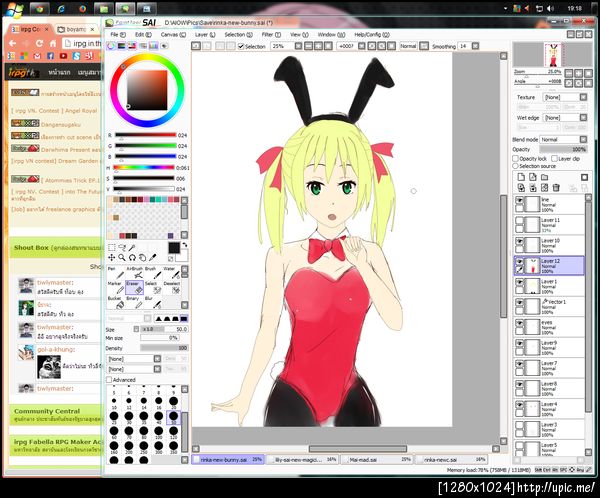Toggle the swatches panel button
This screenshot has width=600, height=498.
coord(153,46)
